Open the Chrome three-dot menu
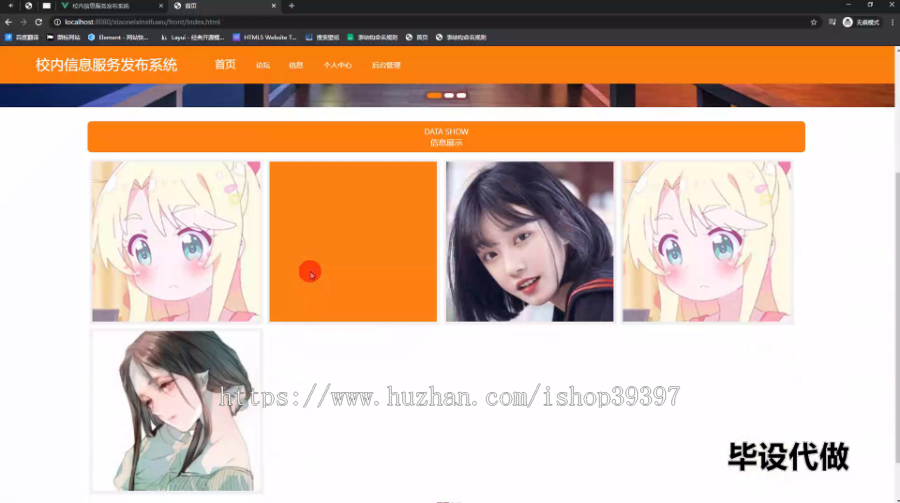900x503 pixels. pyautogui.click(x=892, y=22)
